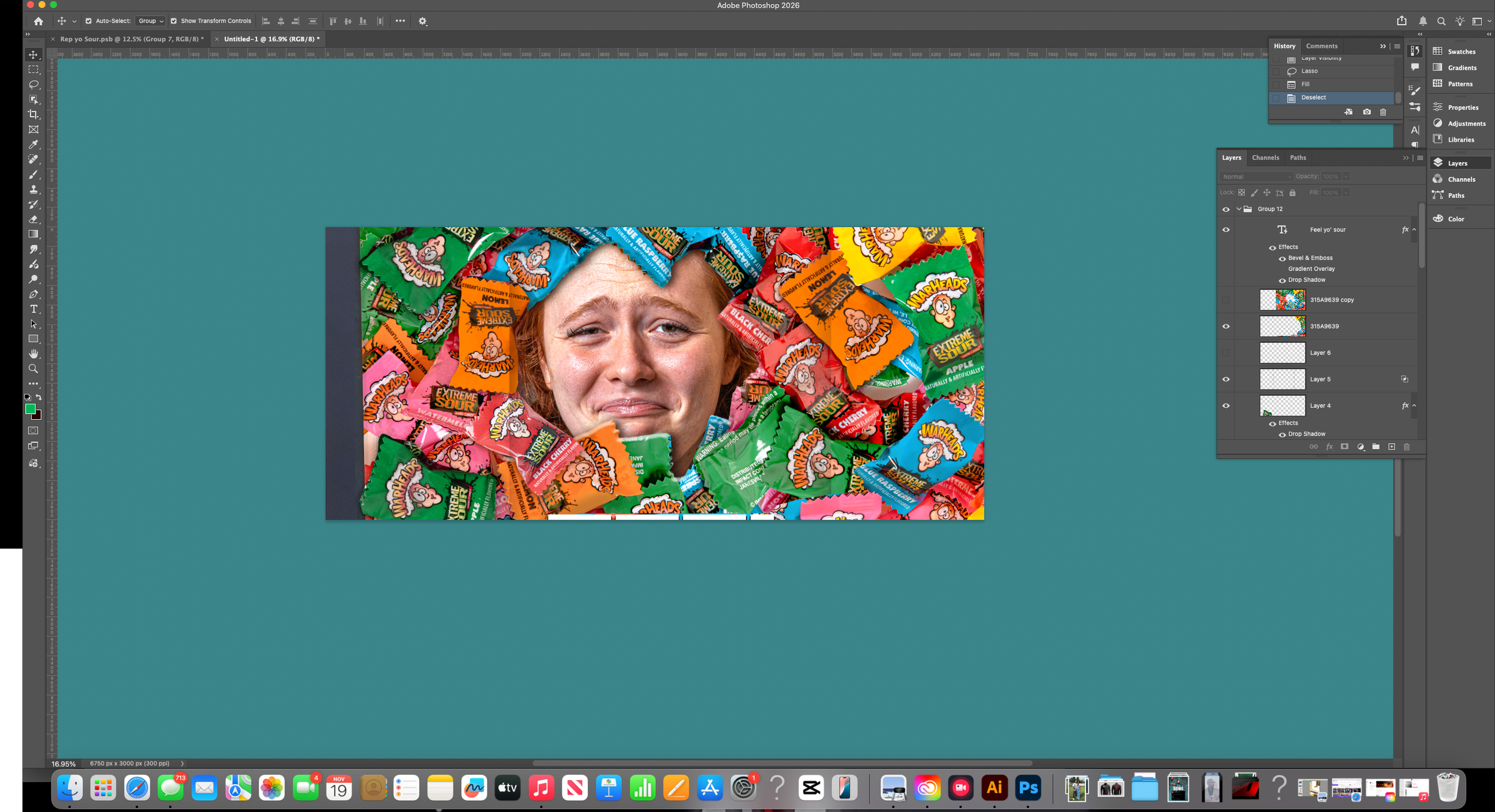
Task: Open the options bar settings gear
Action: (x=423, y=21)
